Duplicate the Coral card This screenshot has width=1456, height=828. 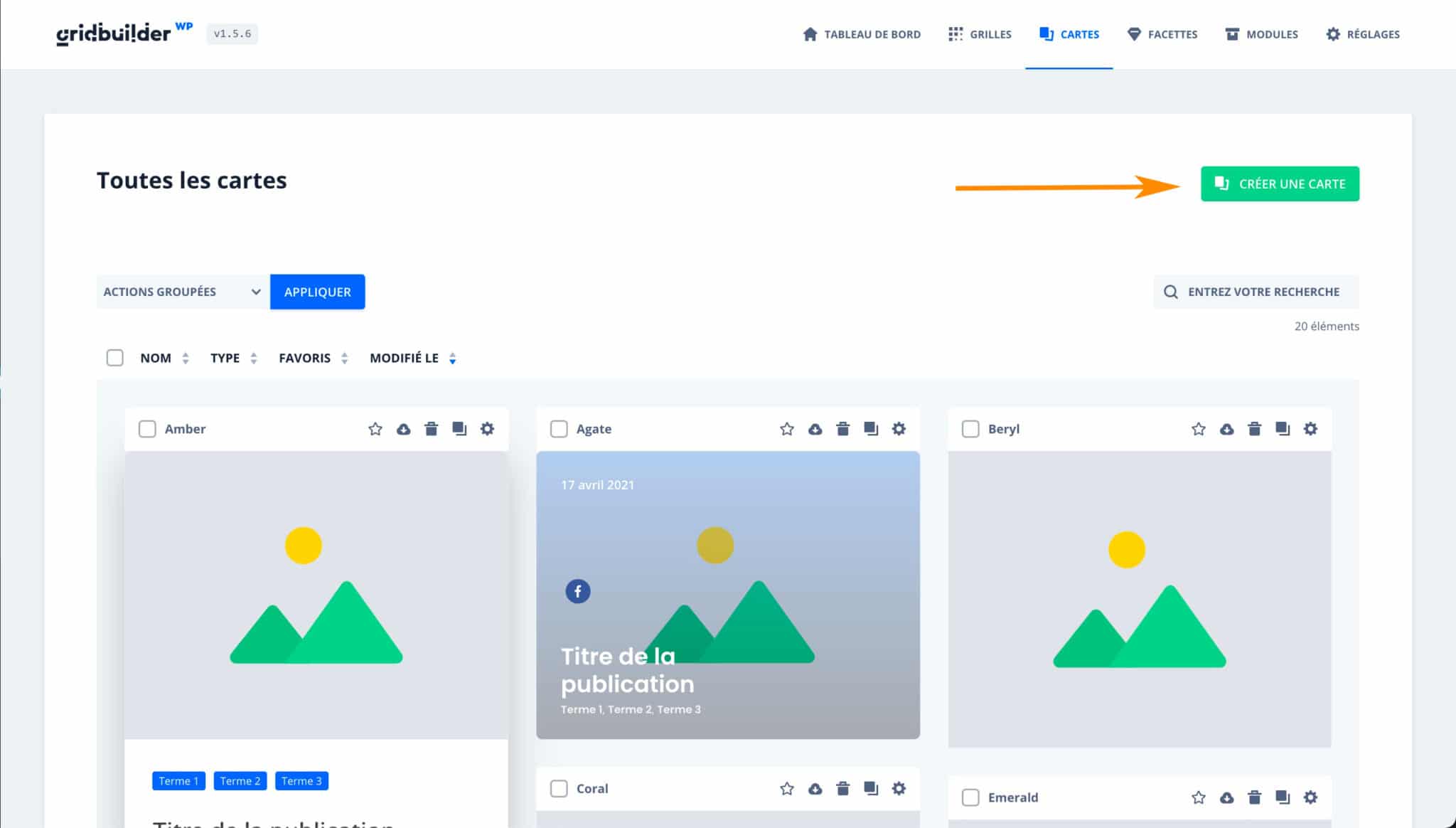(870, 789)
